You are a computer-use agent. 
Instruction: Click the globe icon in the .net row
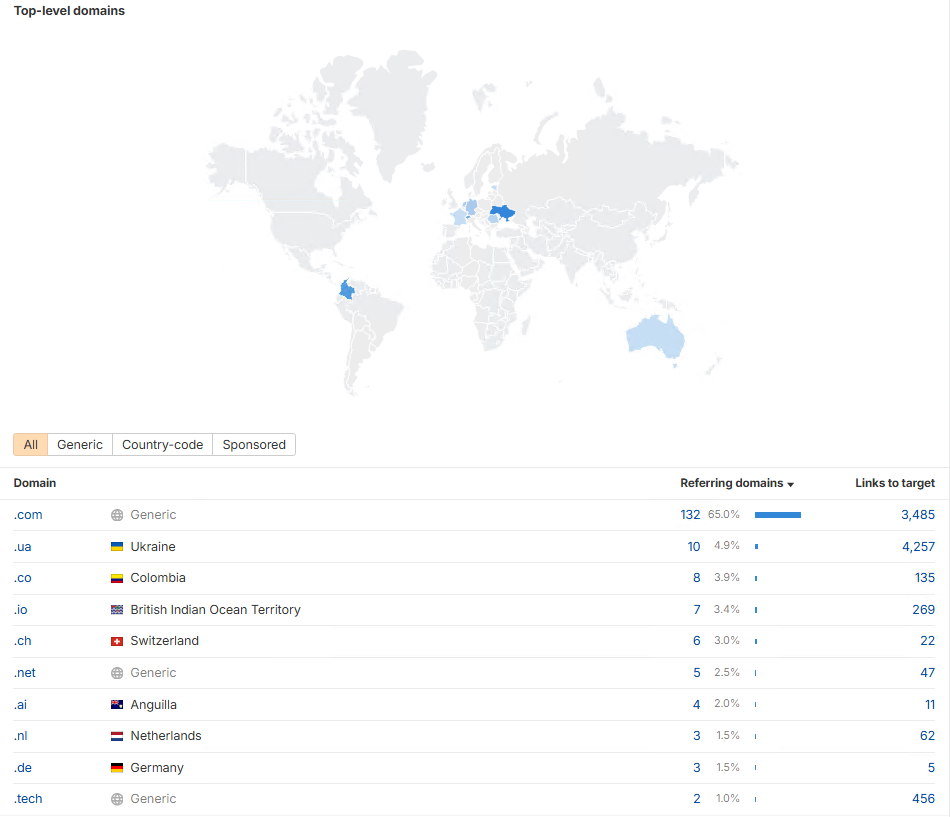(117, 673)
